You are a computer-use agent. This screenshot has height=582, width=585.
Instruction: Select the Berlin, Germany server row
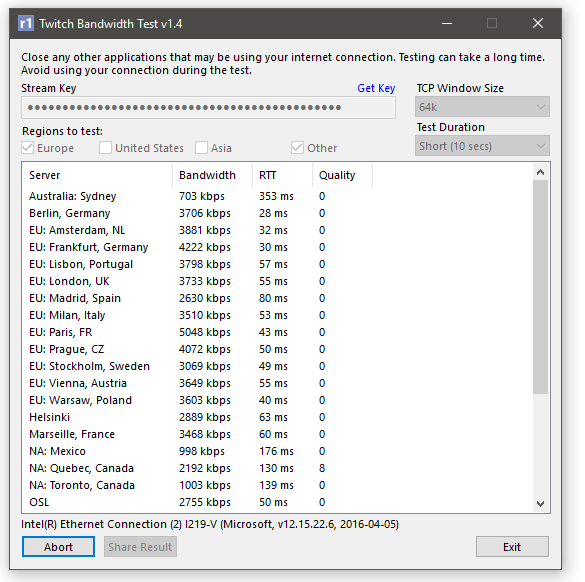pos(197,213)
